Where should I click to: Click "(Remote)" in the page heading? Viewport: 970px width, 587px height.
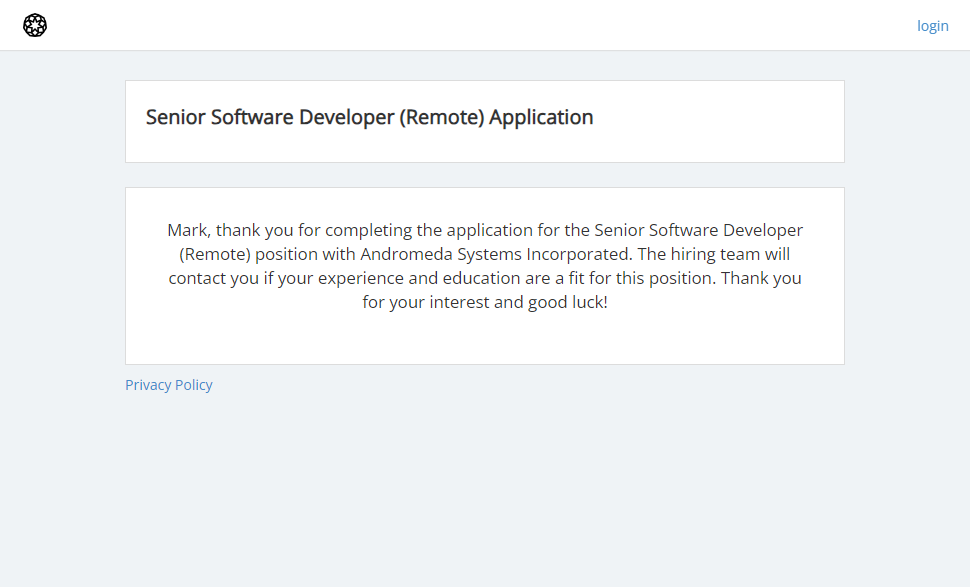442,117
